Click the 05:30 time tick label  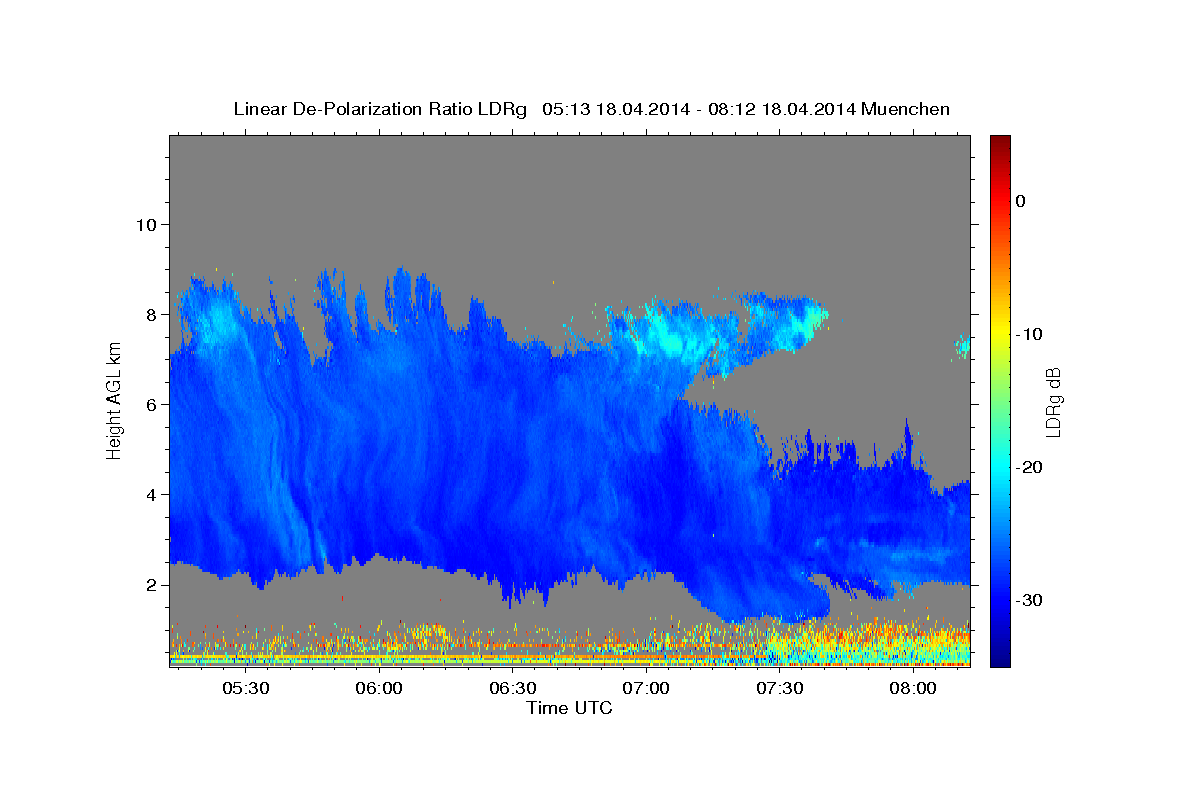coord(245,689)
